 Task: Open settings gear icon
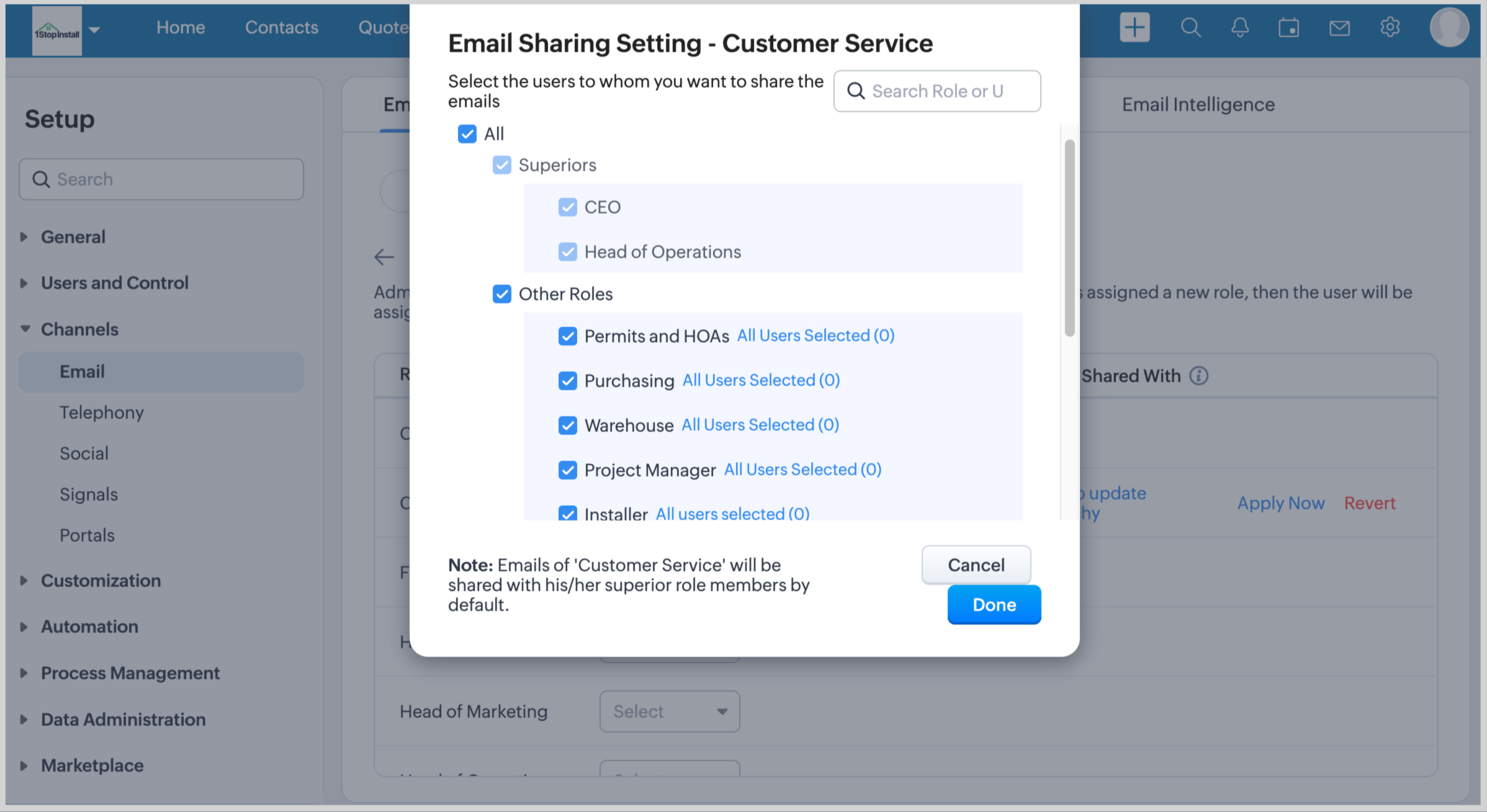click(1390, 27)
